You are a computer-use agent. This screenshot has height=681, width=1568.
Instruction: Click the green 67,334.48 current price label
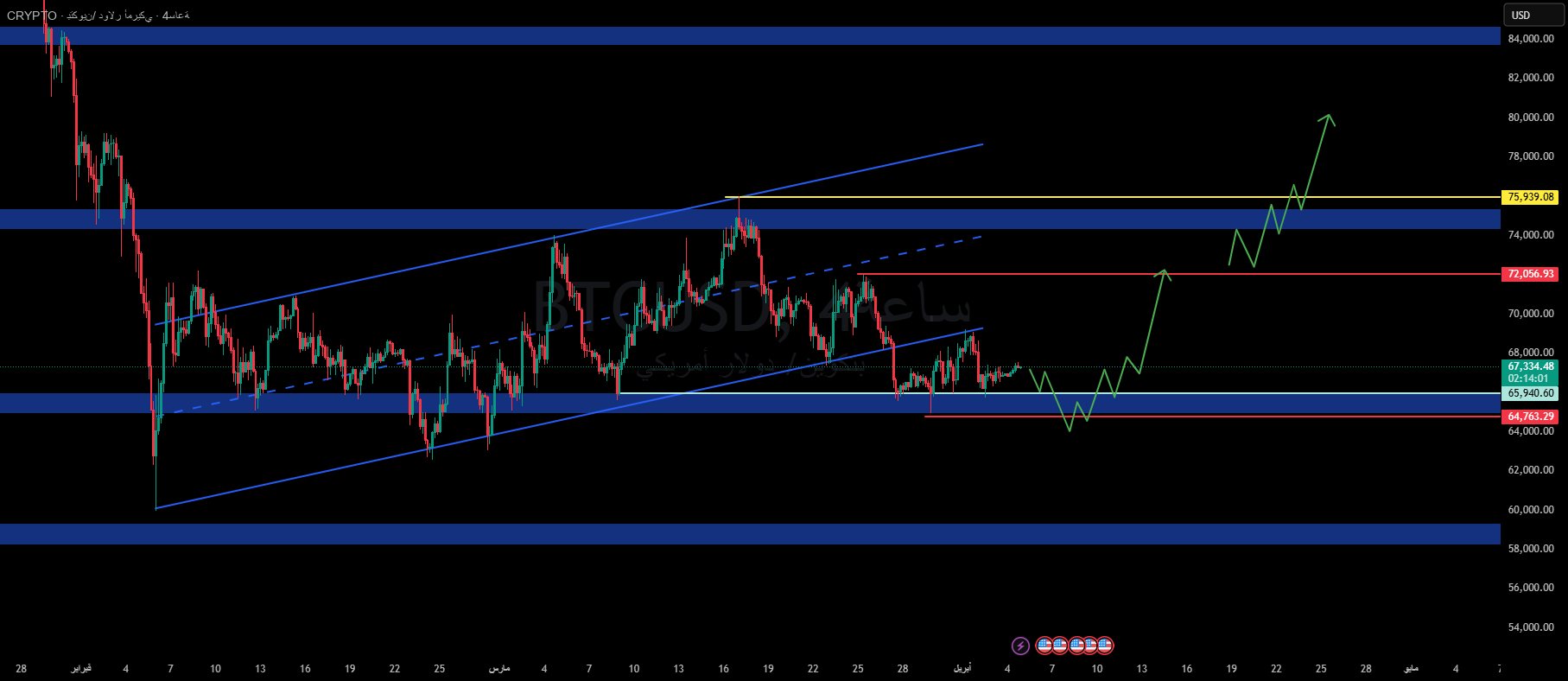click(1531, 366)
